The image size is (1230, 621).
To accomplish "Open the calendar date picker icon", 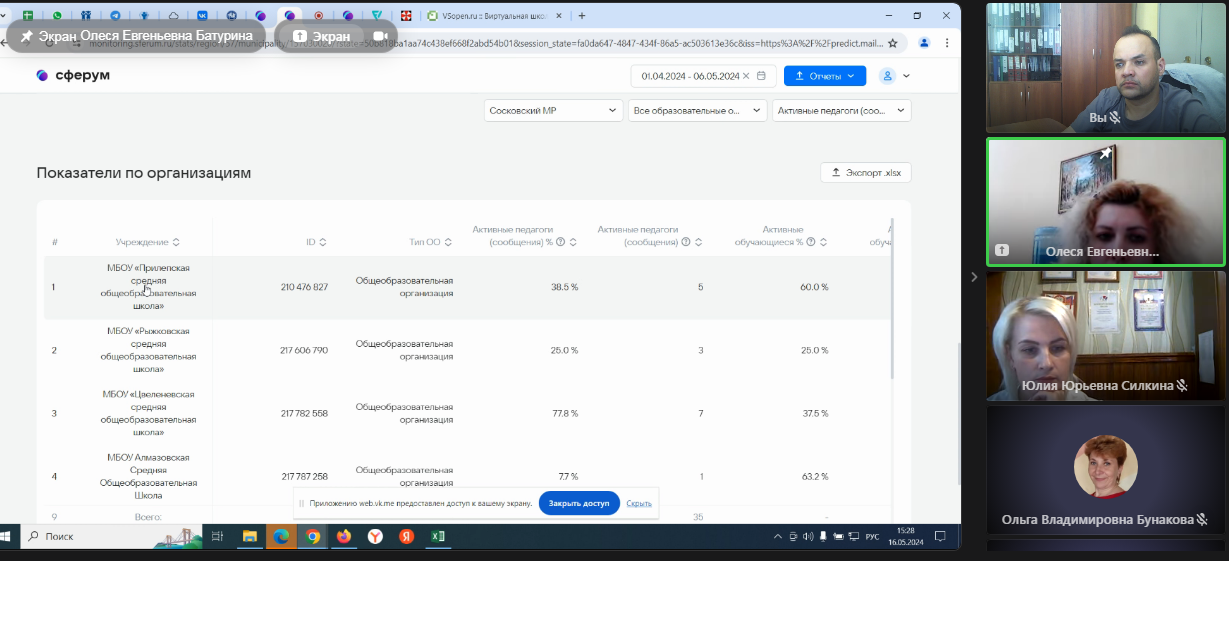I will (761, 76).
